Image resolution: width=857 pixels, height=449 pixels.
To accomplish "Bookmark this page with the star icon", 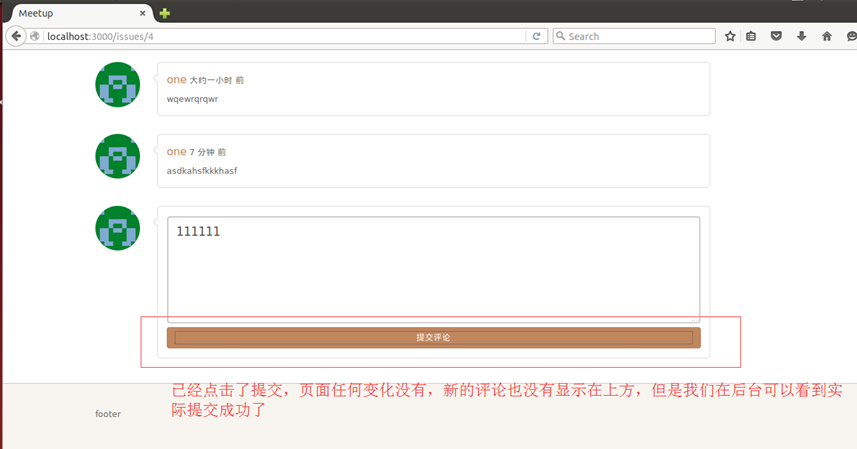I will tap(730, 36).
